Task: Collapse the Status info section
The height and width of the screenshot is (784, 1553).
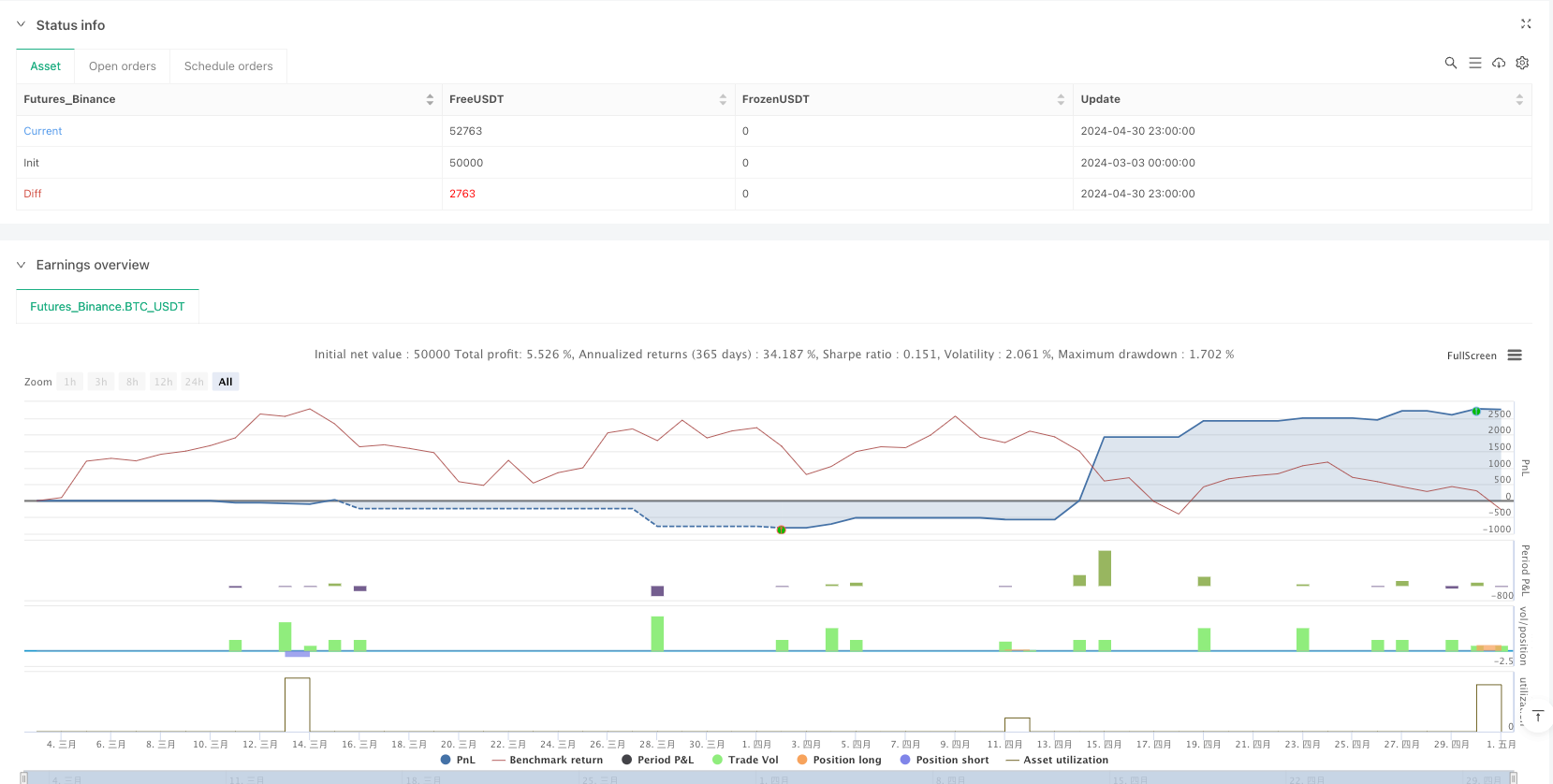Action: point(21,25)
